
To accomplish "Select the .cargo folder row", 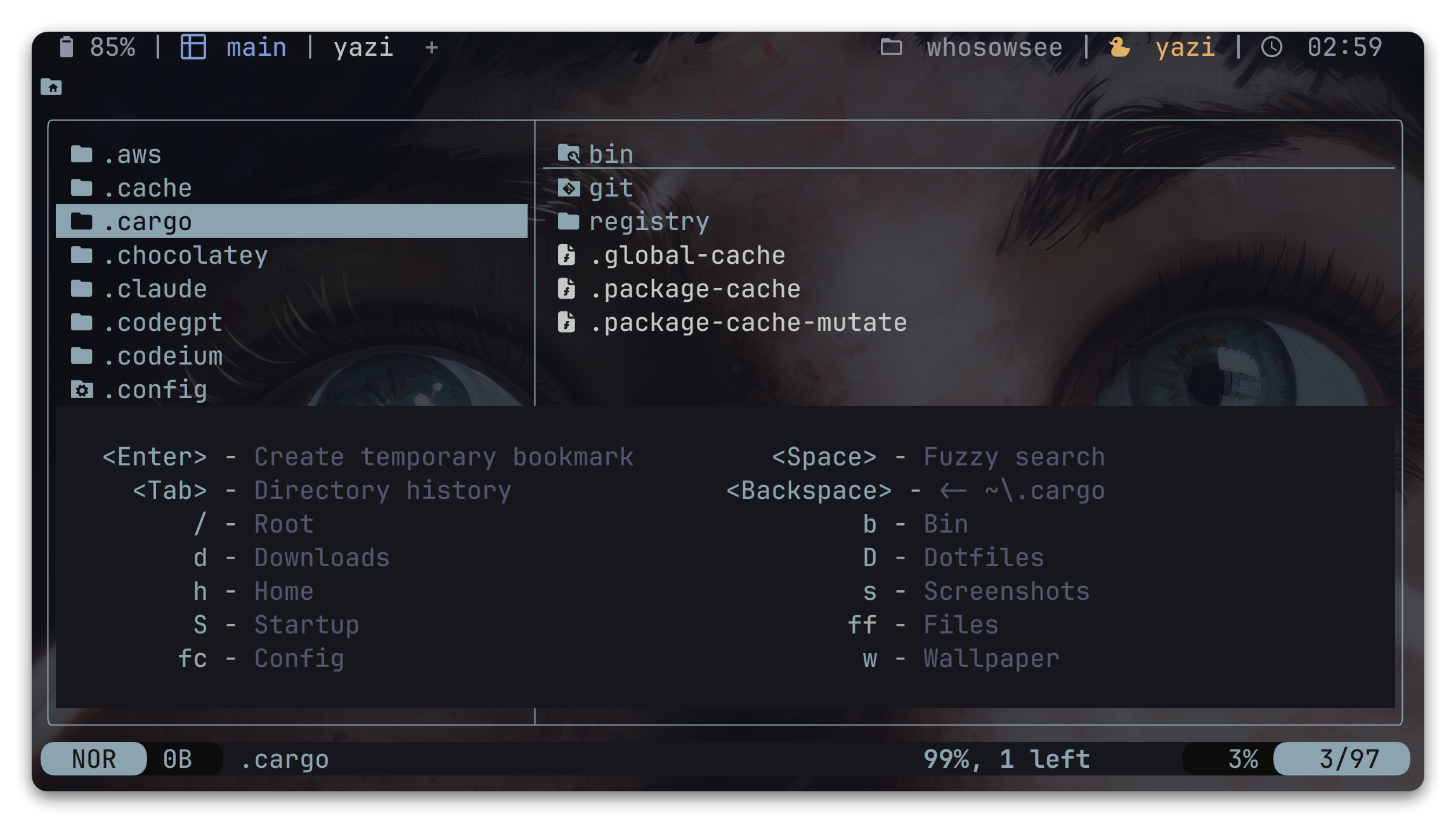I will pos(292,221).
